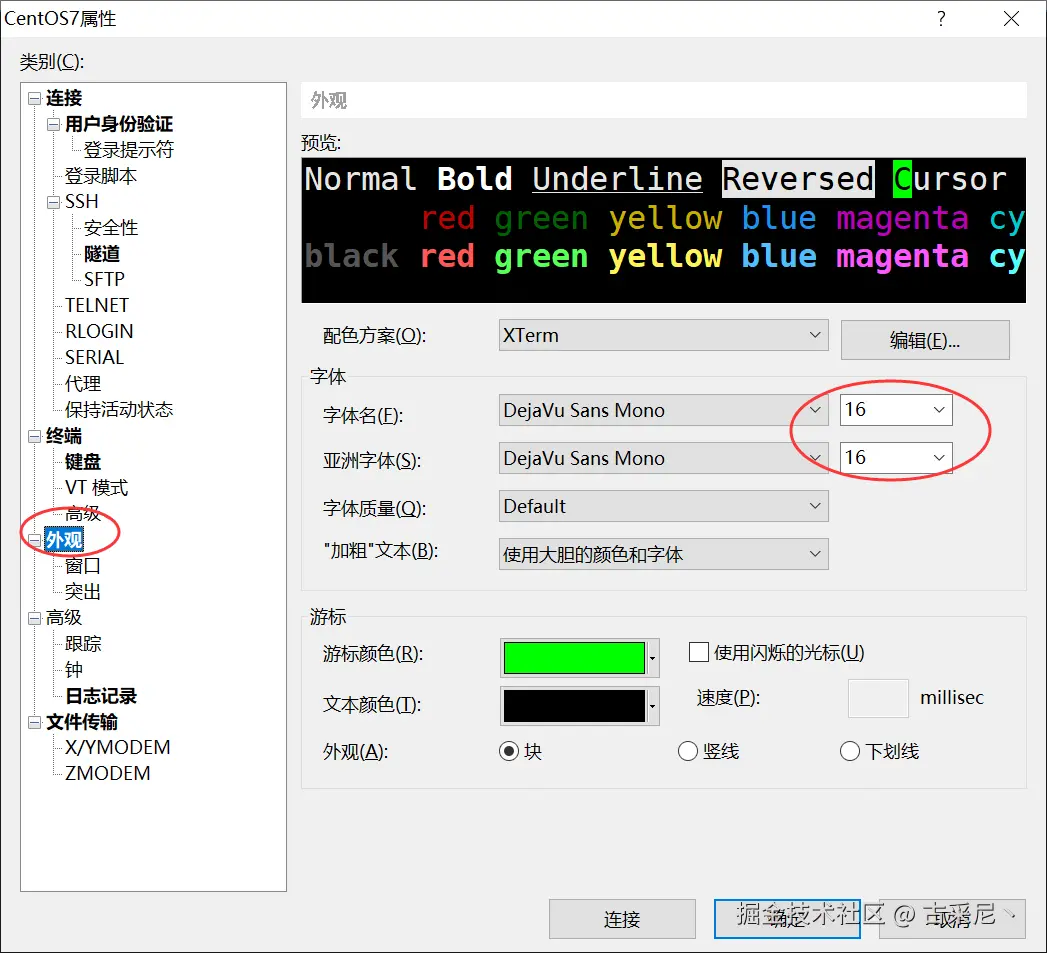
Task: Collapse the 连接 tree branch
Action: pyautogui.click(x=33, y=97)
